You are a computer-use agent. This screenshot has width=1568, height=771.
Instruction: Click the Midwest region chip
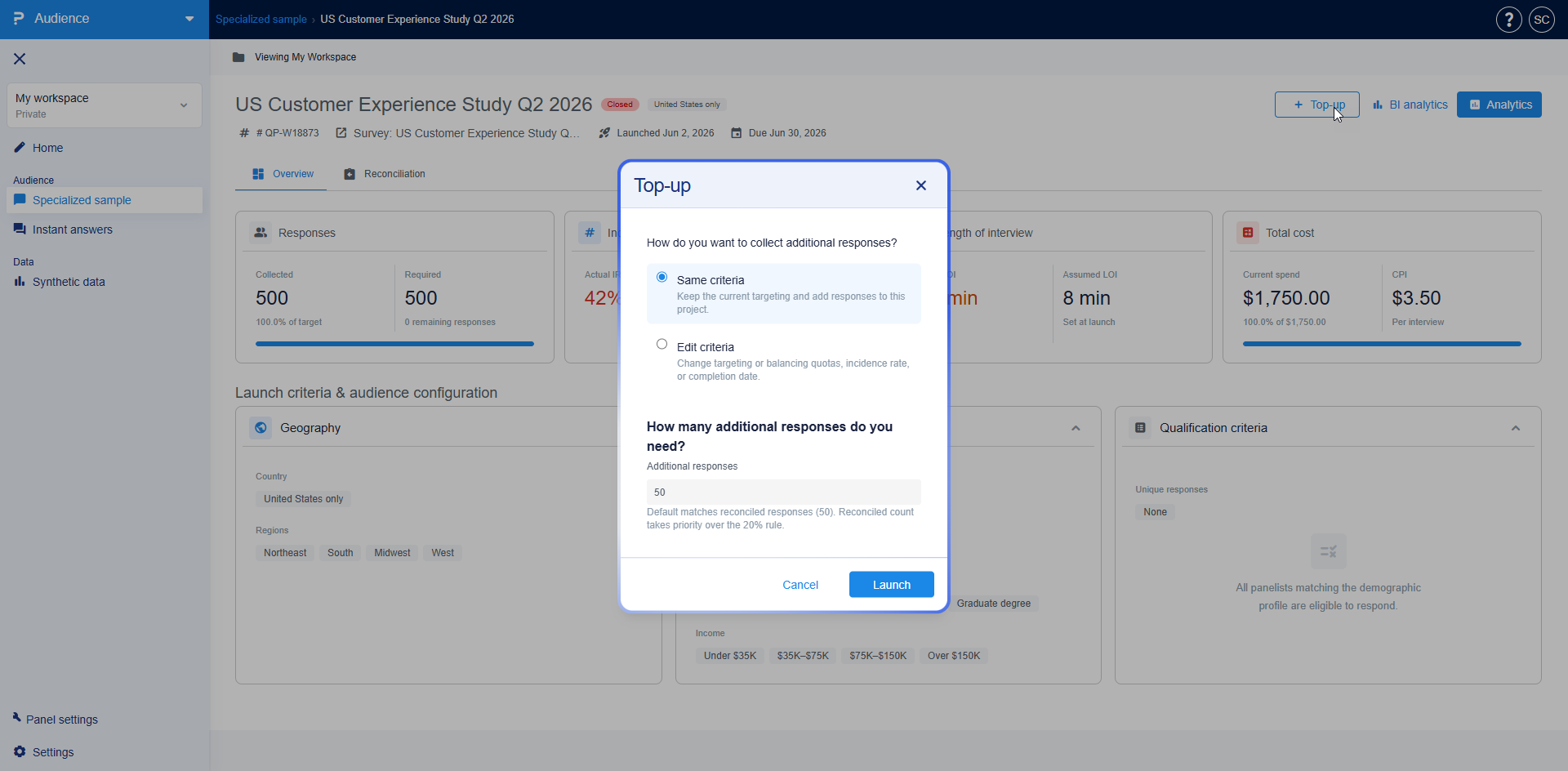coord(392,553)
